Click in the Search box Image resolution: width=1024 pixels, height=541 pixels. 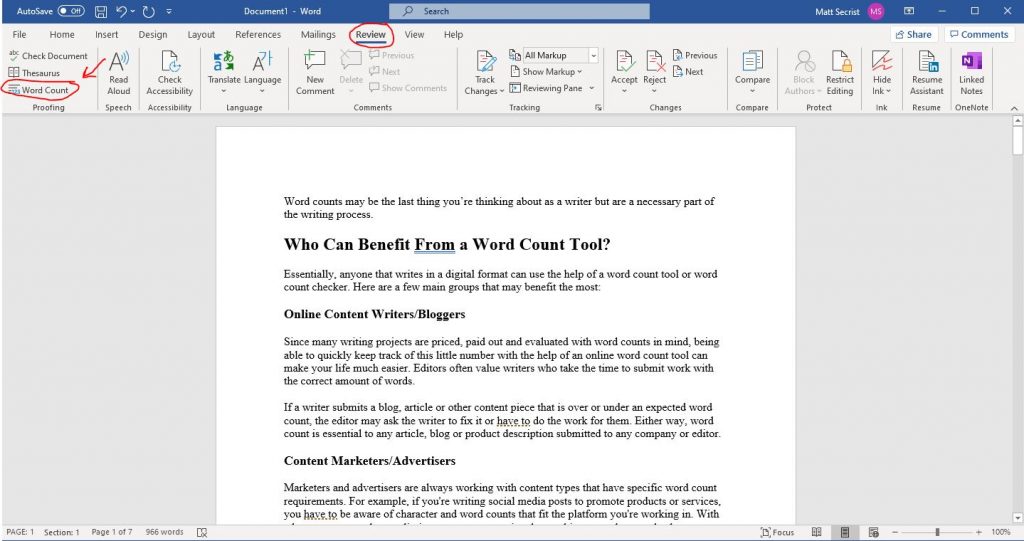click(519, 11)
